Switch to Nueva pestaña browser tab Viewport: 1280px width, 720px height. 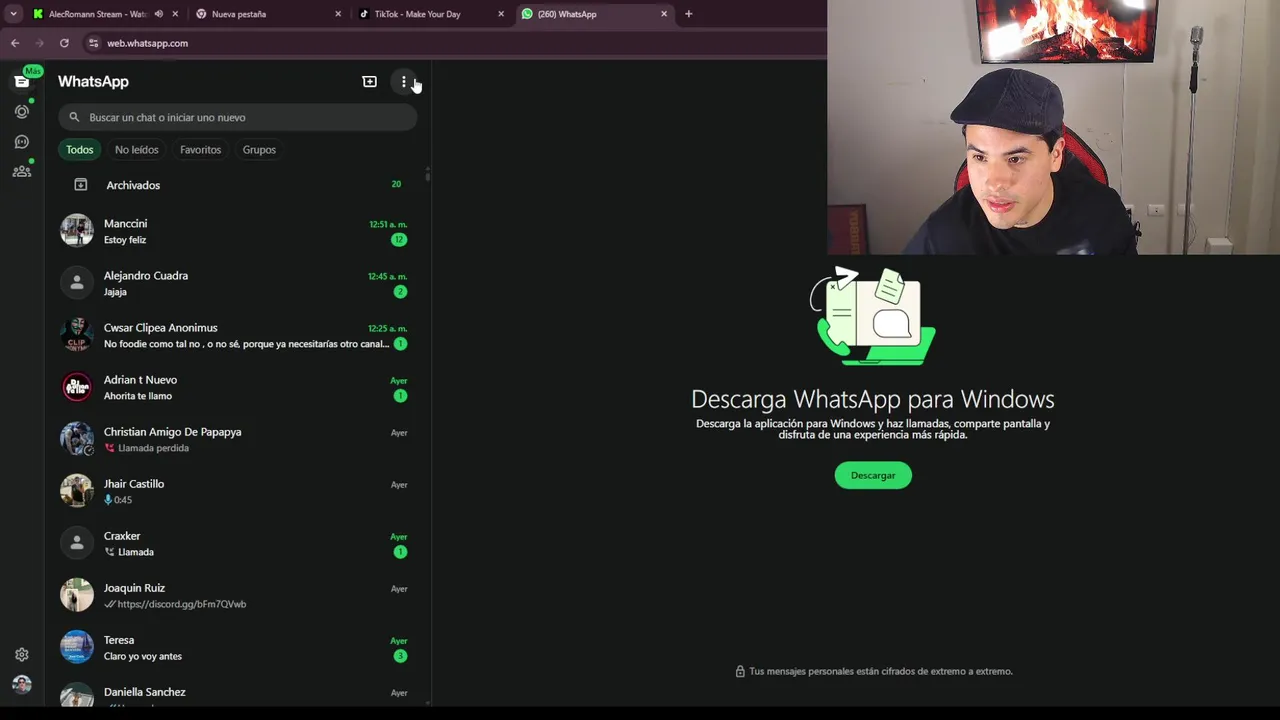click(268, 14)
